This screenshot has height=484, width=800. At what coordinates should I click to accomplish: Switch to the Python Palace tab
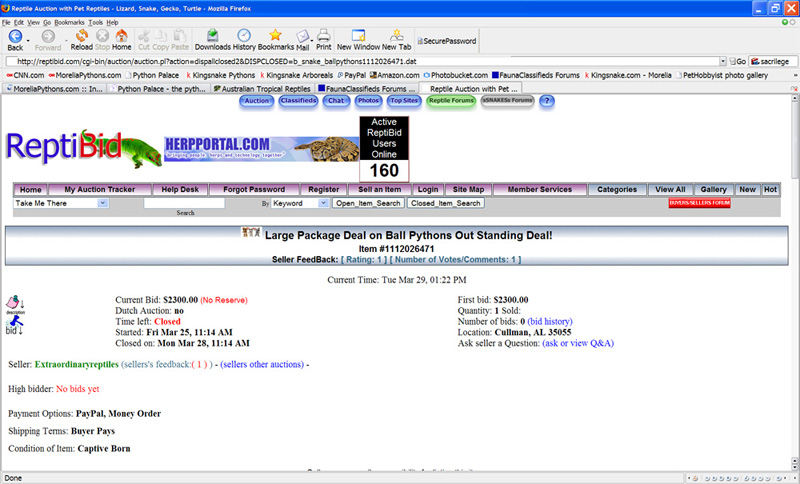pyautogui.click(x=158, y=89)
